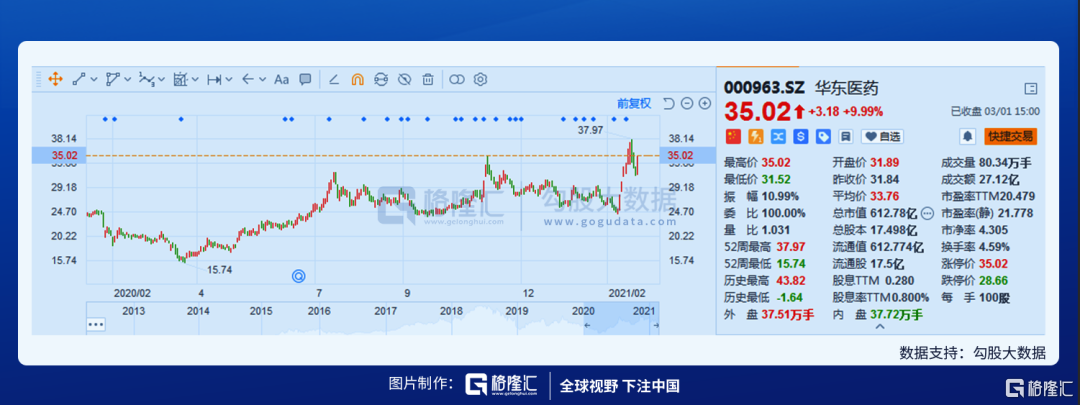Toggle the orange magnet snap tool
The height and width of the screenshot is (405, 1080).
[357, 79]
